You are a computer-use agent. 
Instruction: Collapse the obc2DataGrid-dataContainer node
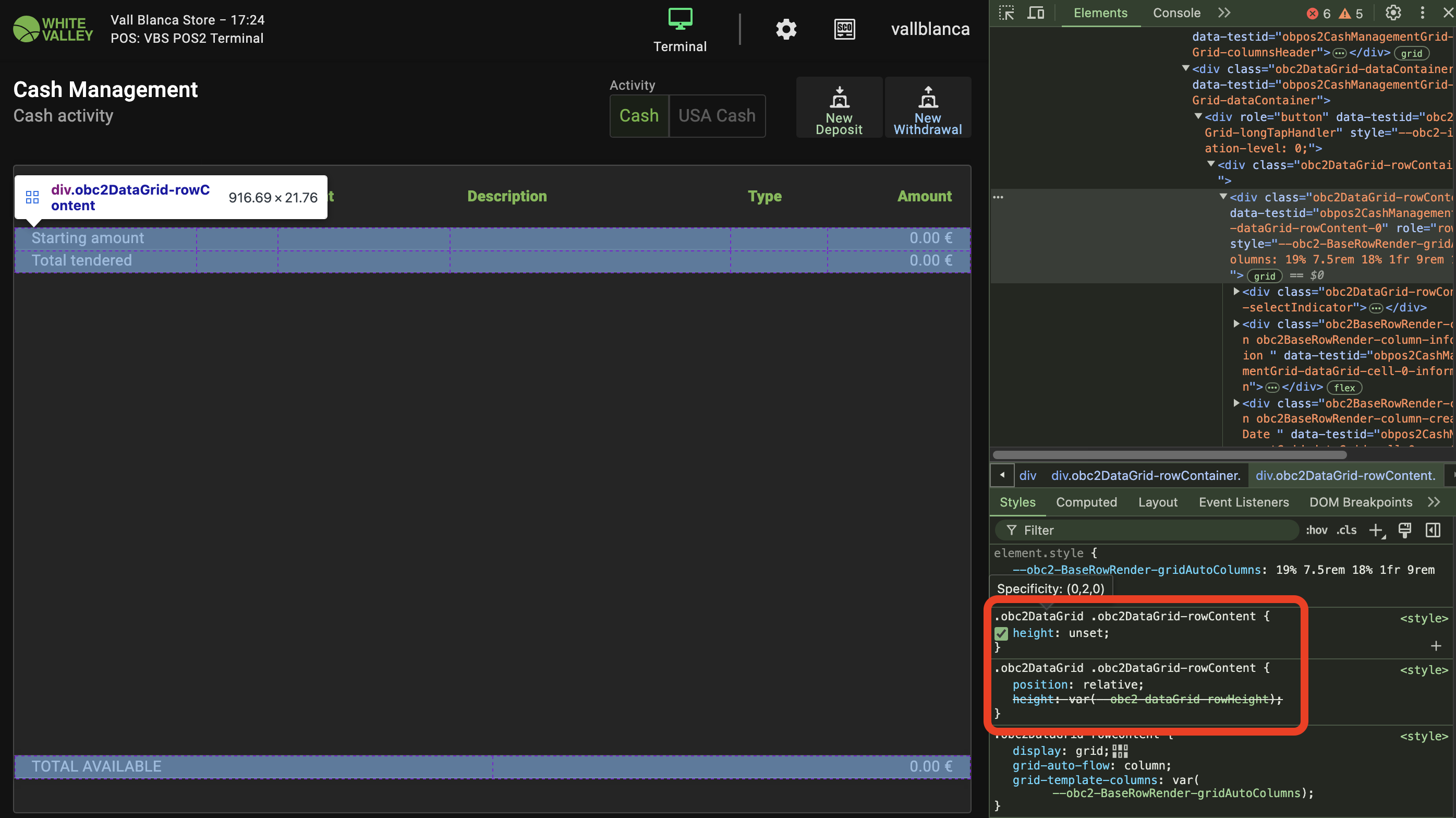(1186, 68)
